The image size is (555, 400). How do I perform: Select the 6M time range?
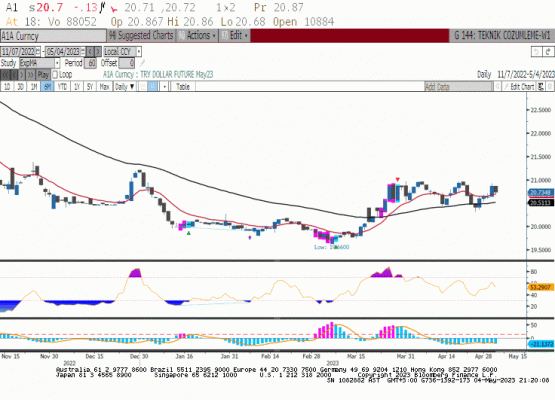click(47, 87)
